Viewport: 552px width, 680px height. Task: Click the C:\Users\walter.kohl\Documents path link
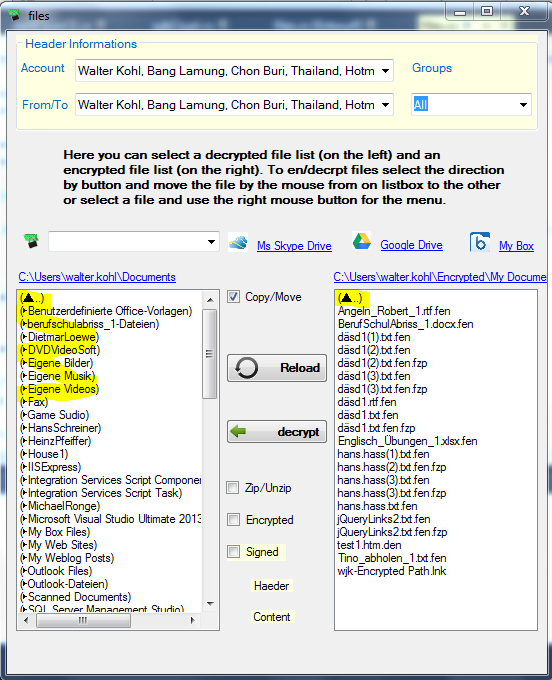[x=97, y=277]
